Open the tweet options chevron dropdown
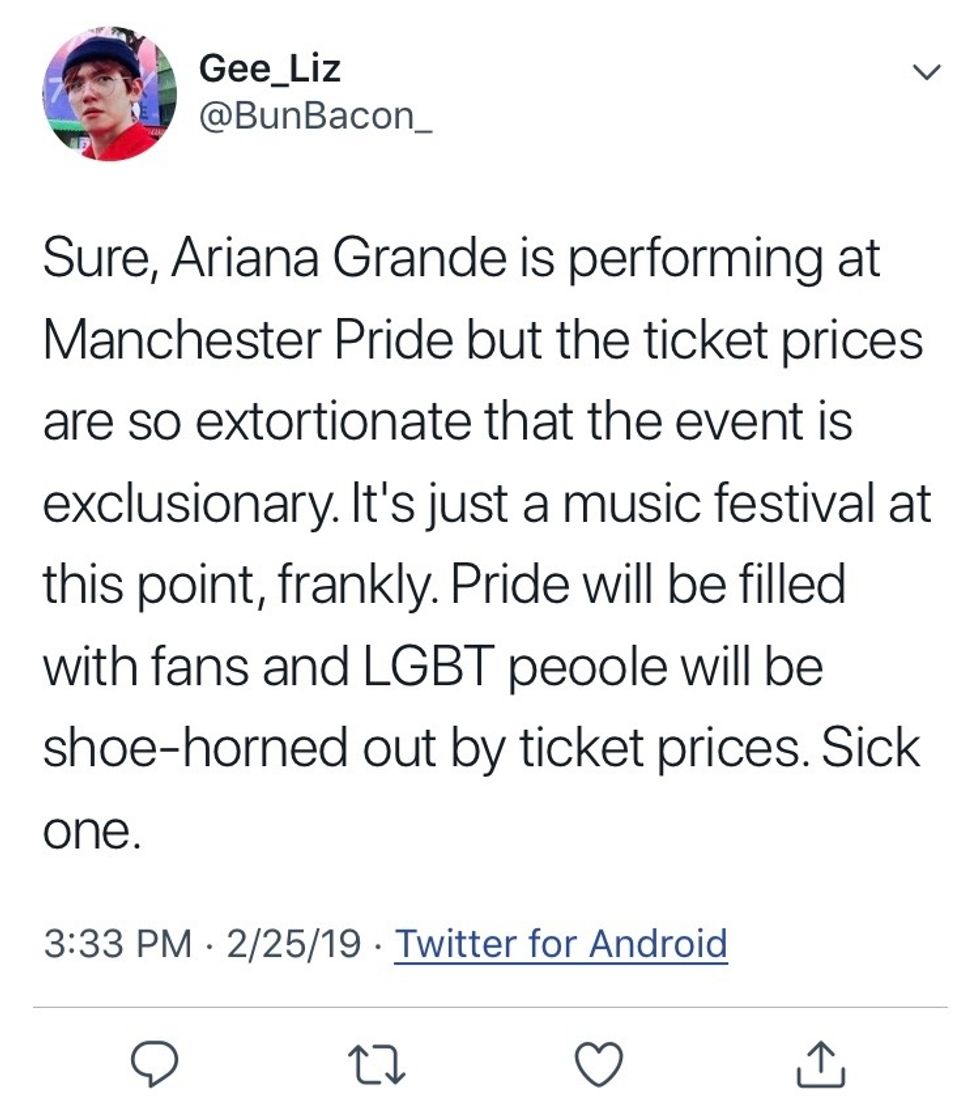This screenshot has width=980, height=1116. [928, 72]
